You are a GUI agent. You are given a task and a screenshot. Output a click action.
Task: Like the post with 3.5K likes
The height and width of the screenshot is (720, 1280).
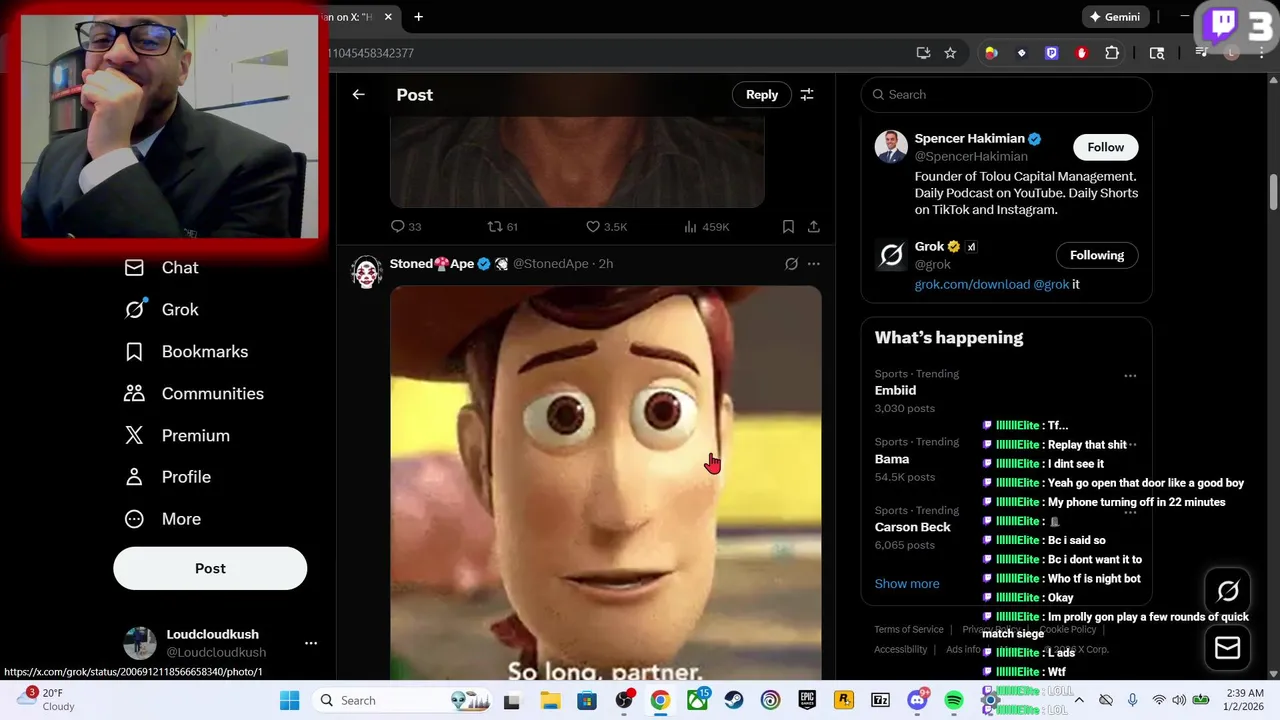tap(592, 227)
